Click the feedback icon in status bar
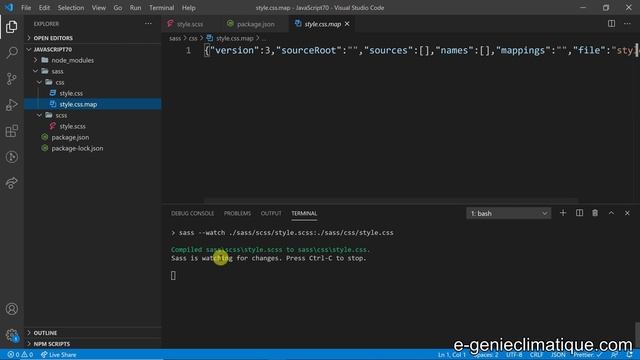Screen dimensions: 640x360 pyautogui.click(x=614, y=355)
